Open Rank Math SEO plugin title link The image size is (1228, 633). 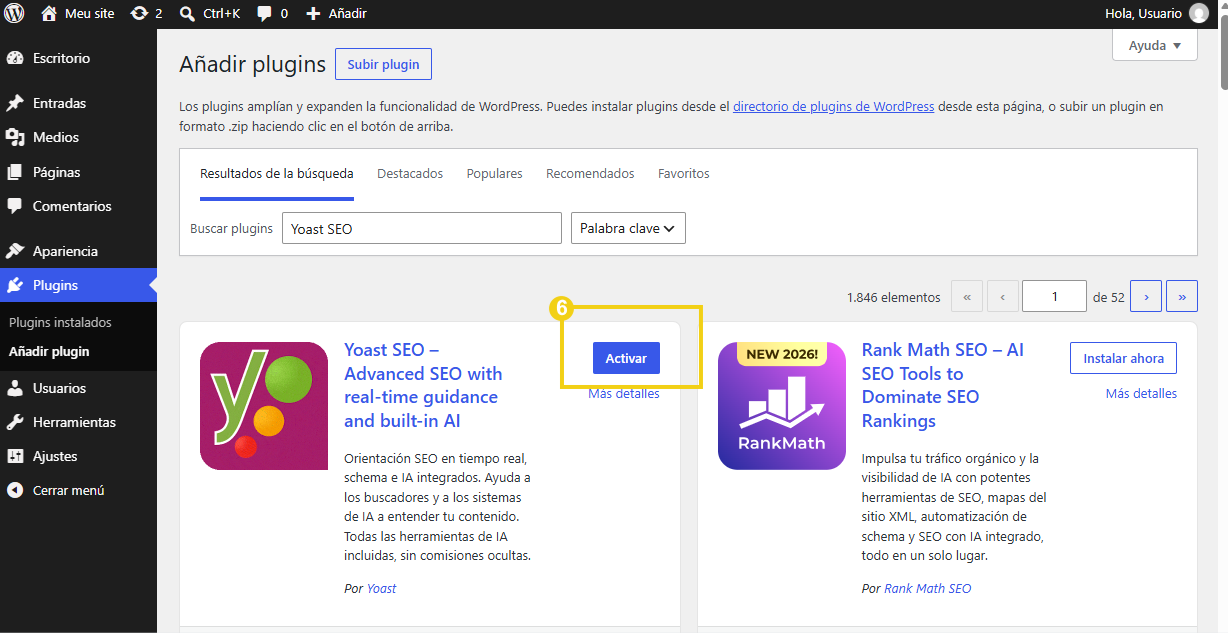coord(943,385)
